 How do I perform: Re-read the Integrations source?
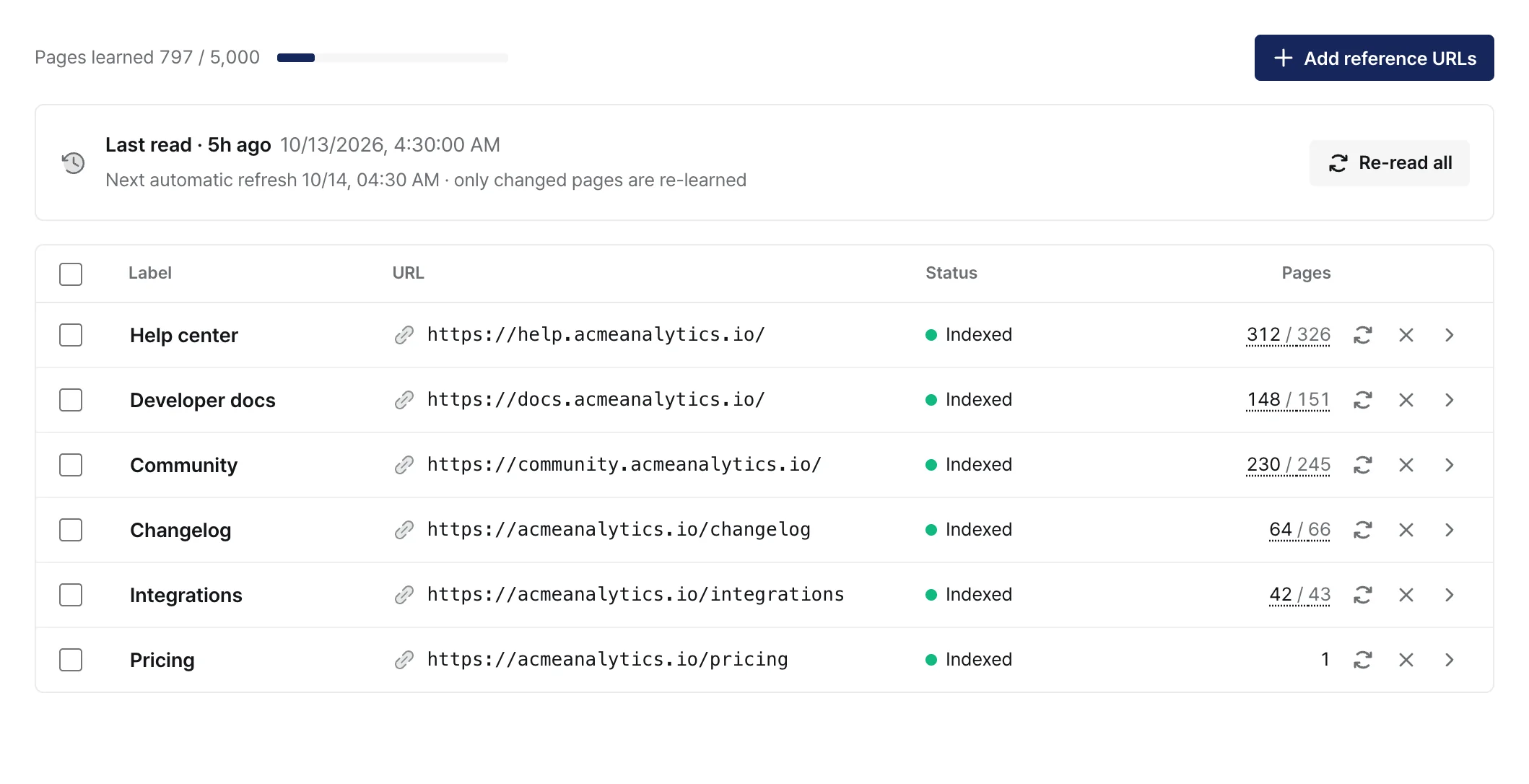pos(1362,595)
